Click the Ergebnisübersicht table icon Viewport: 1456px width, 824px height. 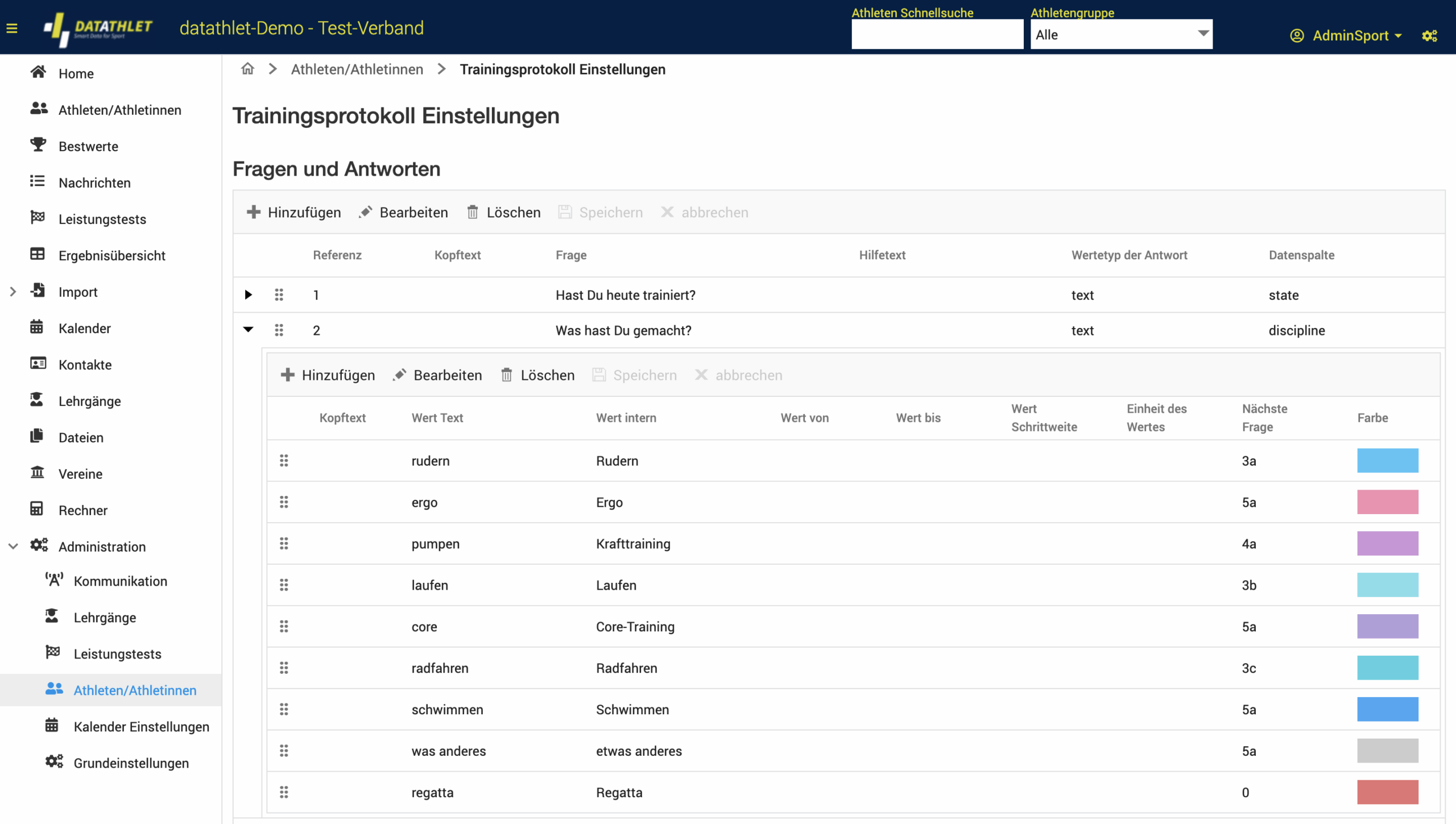(38, 254)
